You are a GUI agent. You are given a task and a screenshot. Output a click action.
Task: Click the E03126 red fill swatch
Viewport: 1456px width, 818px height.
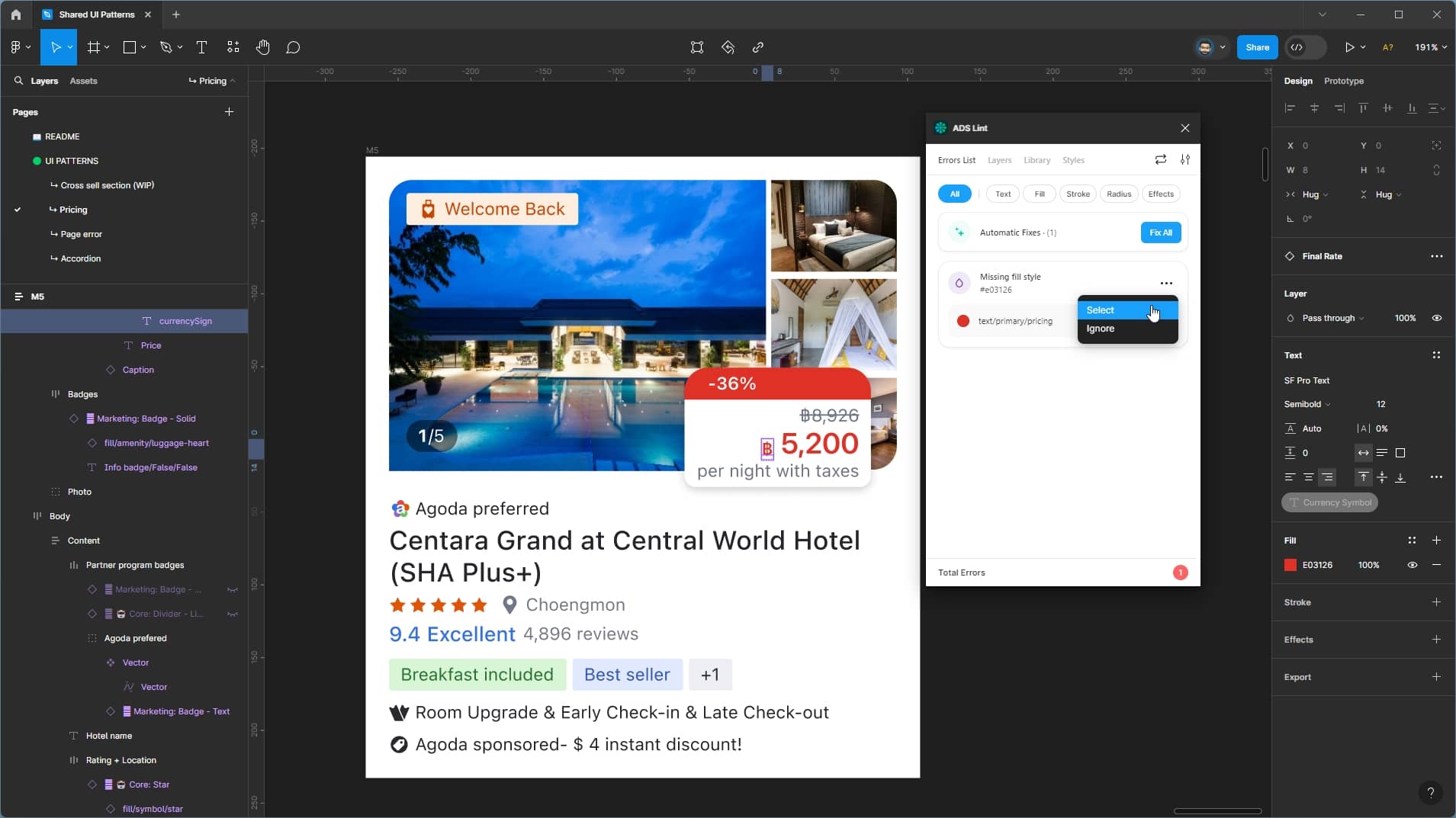[x=1290, y=565]
